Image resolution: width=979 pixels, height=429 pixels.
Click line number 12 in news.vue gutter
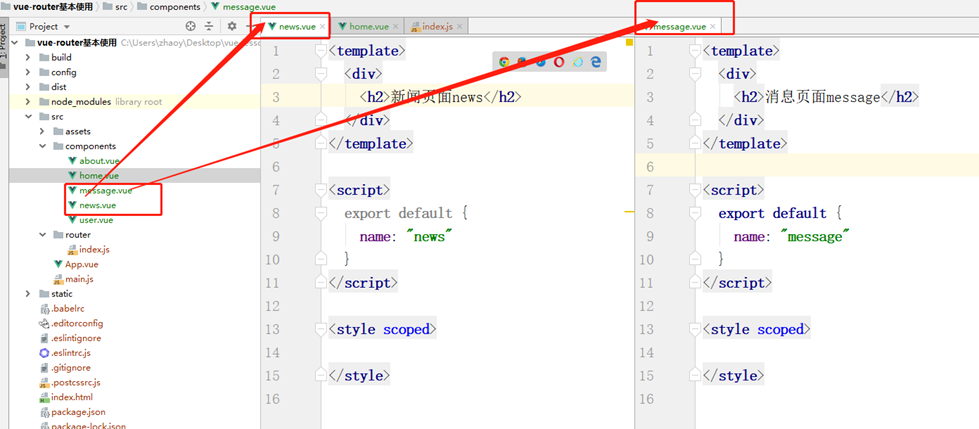pyautogui.click(x=272, y=306)
